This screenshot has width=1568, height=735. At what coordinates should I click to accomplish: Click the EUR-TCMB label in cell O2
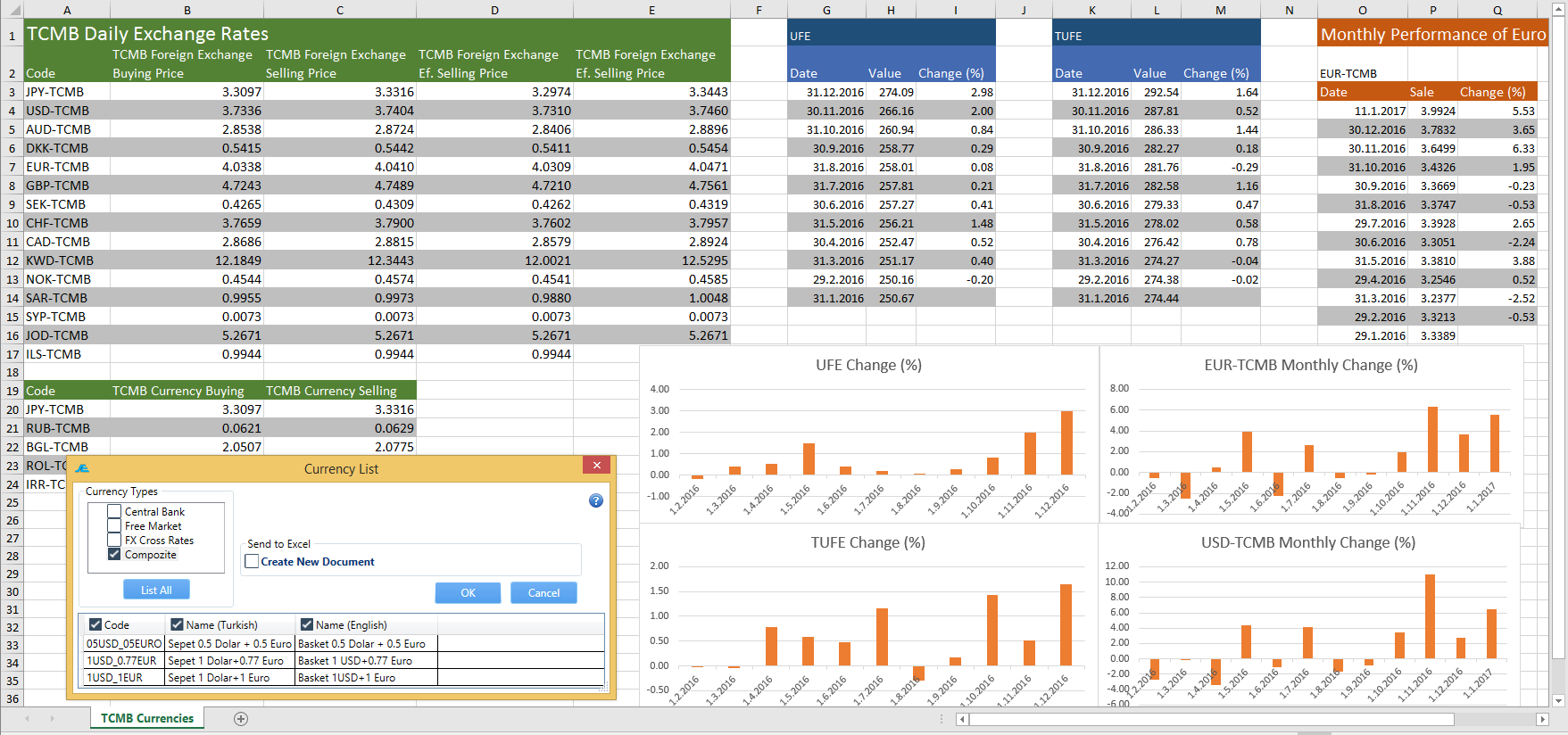coord(1362,73)
